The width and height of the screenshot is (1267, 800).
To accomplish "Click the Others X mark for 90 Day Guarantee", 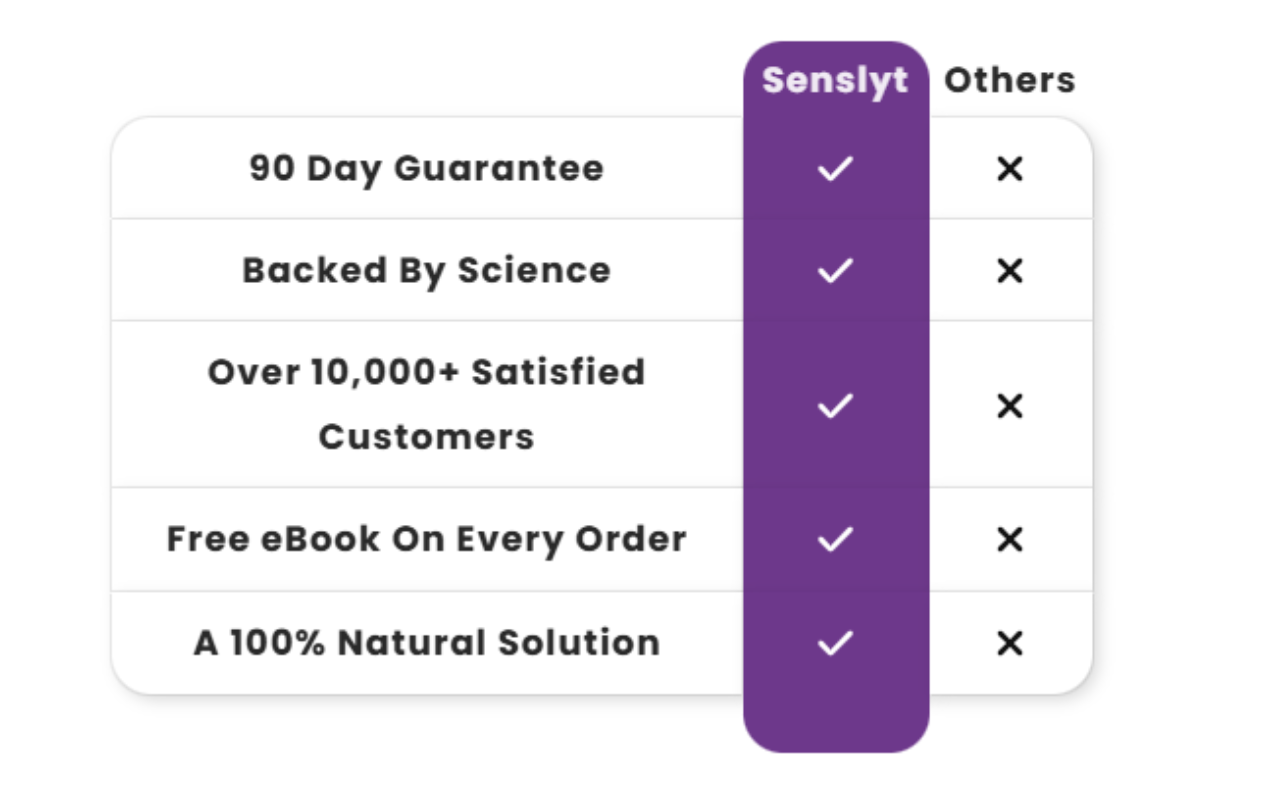I will 1010,169.
